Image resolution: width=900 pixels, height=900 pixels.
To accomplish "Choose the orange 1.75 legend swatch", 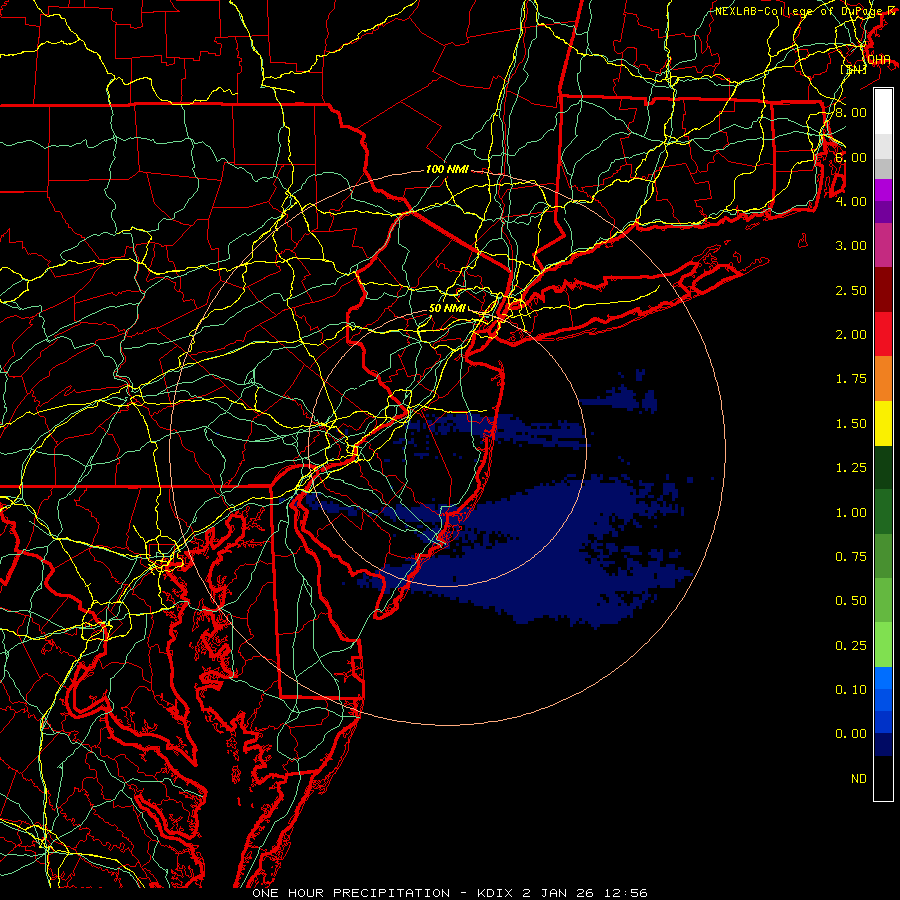I will tap(883, 379).
